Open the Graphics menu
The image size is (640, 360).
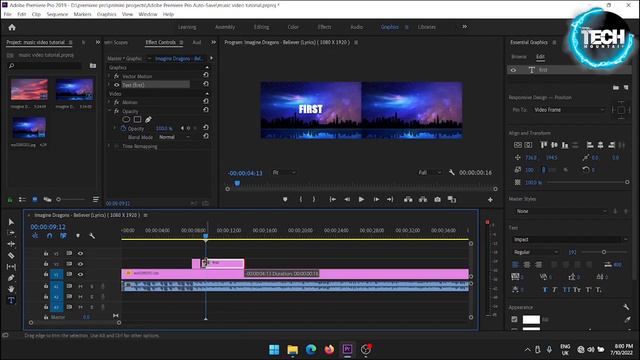107,14
